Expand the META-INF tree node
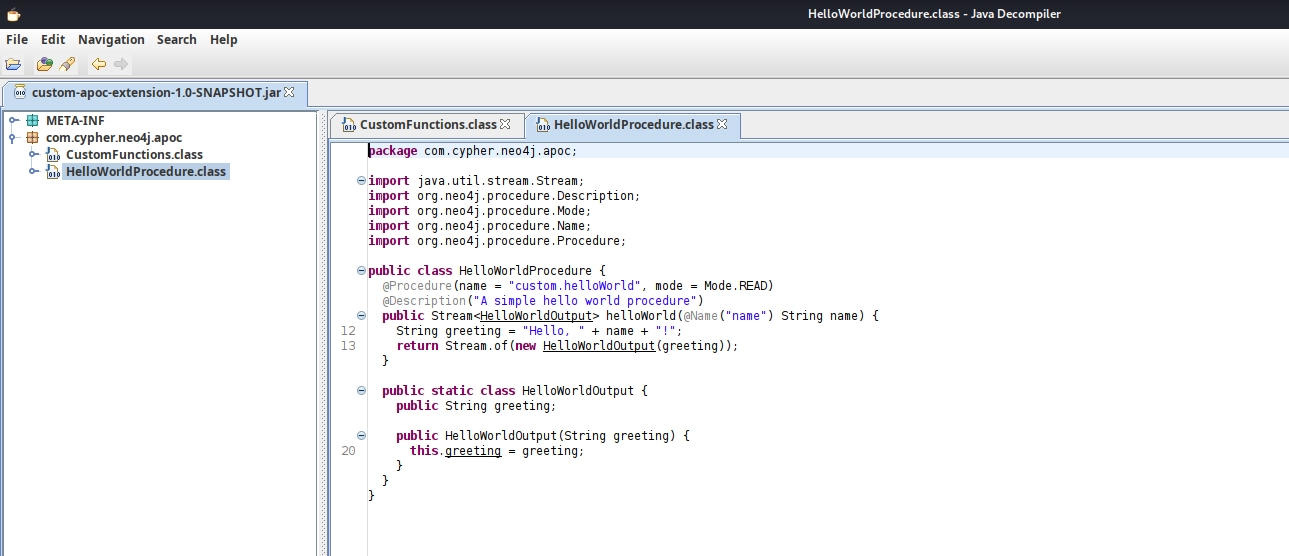 (14, 121)
